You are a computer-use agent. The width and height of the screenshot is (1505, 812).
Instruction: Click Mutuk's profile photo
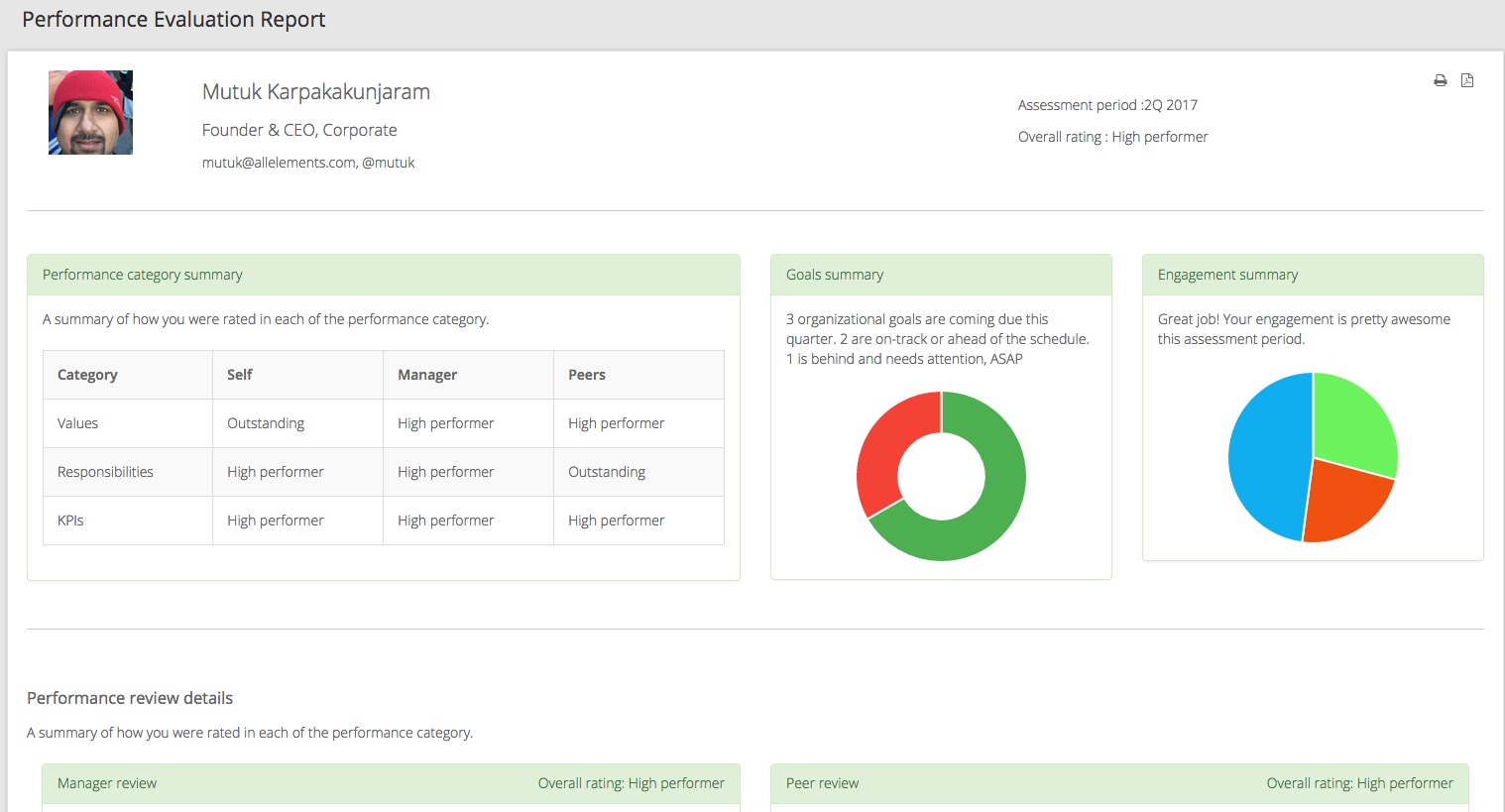[x=90, y=112]
